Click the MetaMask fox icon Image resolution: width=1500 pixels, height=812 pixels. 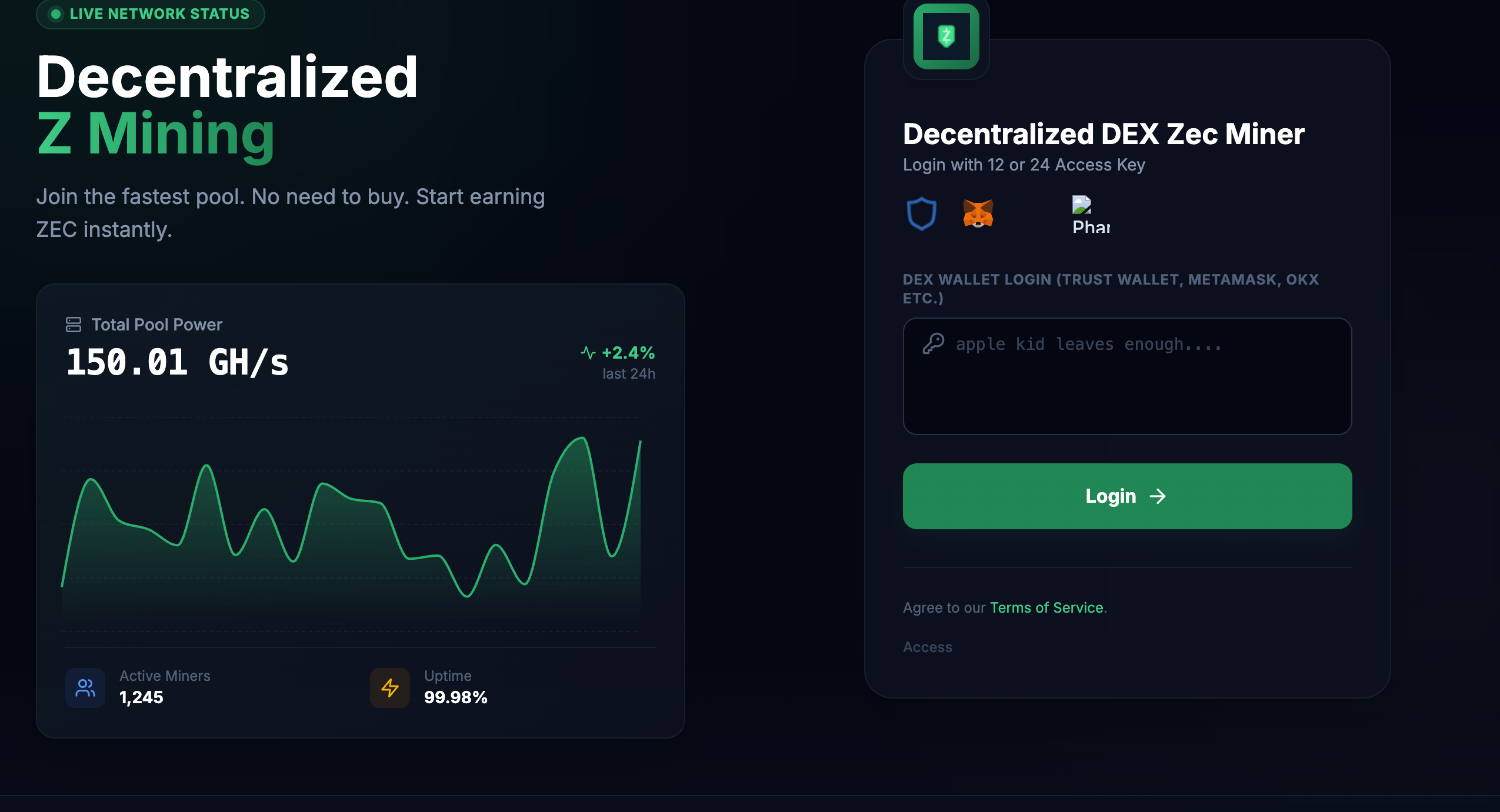pyautogui.click(x=978, y=213)
